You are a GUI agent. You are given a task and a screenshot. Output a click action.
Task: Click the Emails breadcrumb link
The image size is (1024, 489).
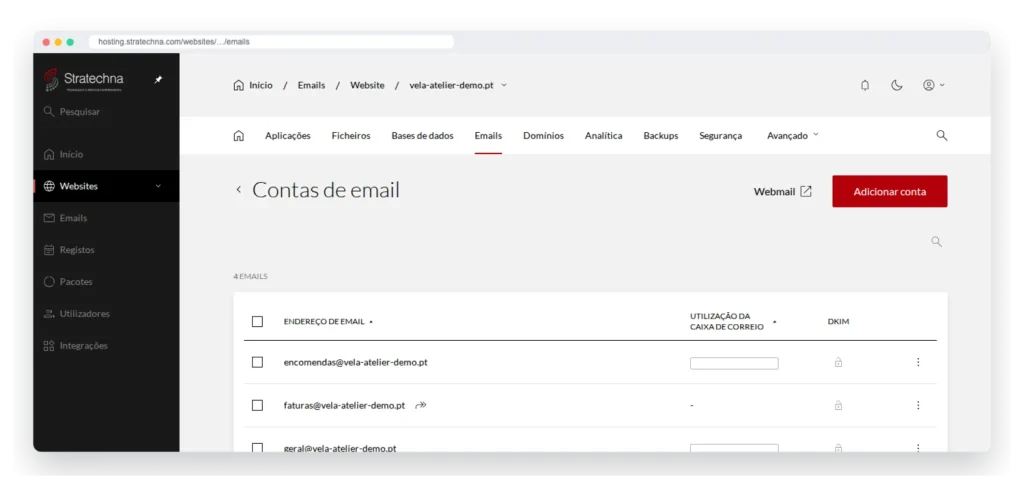[x=312, y=86]
